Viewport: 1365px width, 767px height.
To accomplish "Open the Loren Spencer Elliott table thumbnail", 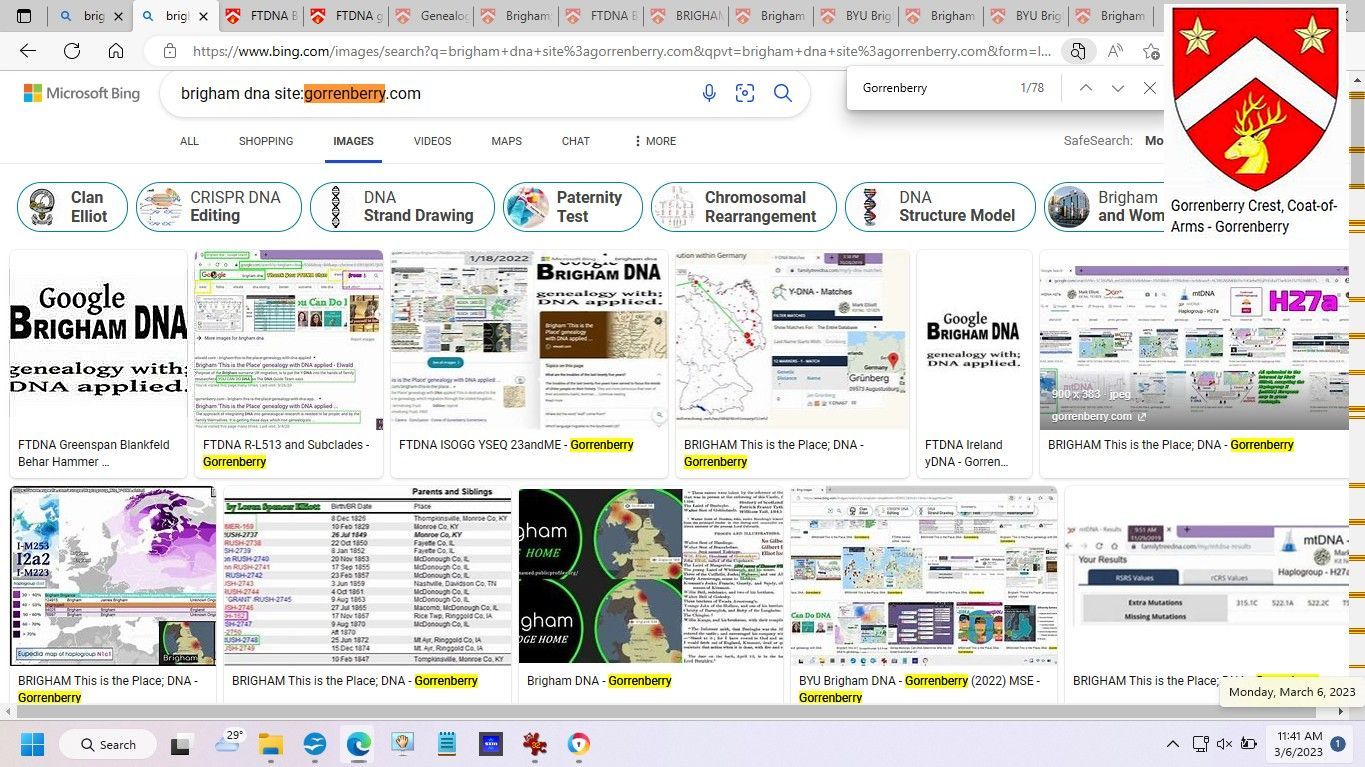I will click(x=367, y=576).
